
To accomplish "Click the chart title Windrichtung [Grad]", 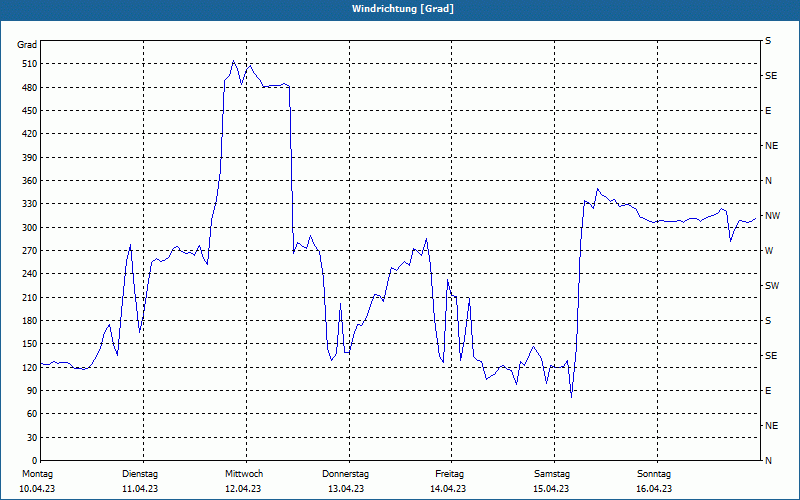I will tap(403, 9).
